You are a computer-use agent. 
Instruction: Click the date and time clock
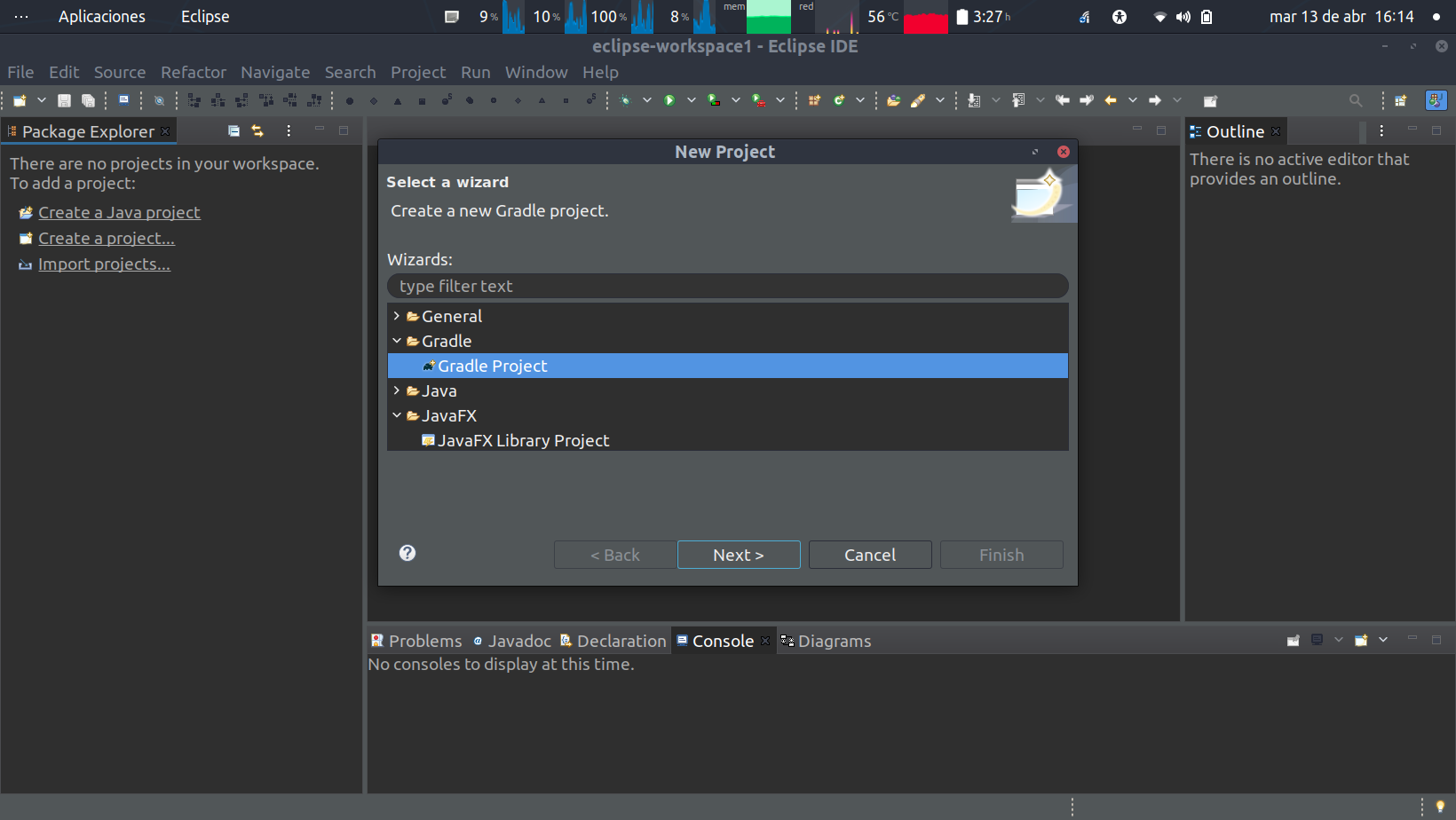pos(1341,17)
